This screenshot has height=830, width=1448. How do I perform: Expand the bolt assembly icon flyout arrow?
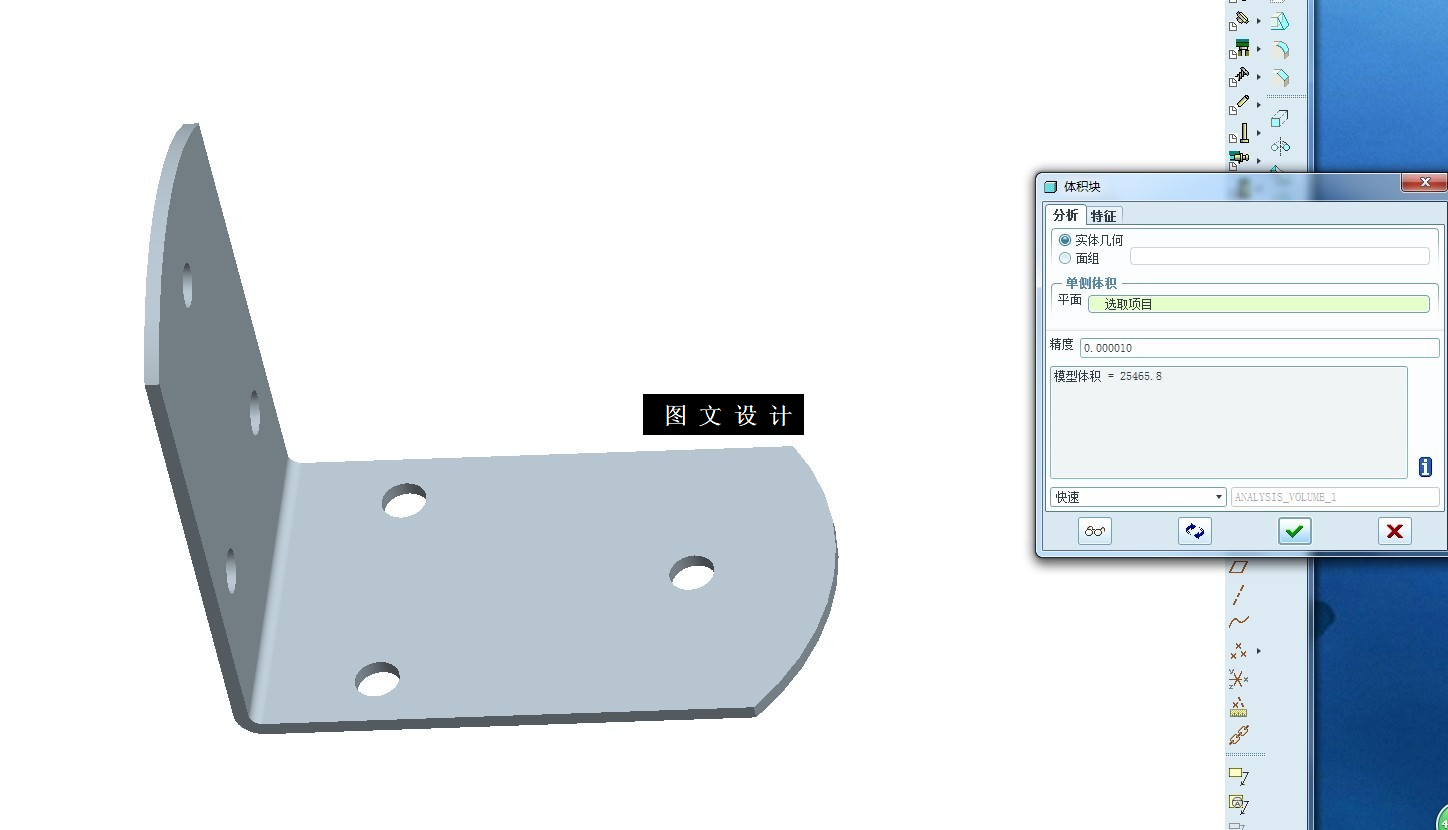(1259, 160)
